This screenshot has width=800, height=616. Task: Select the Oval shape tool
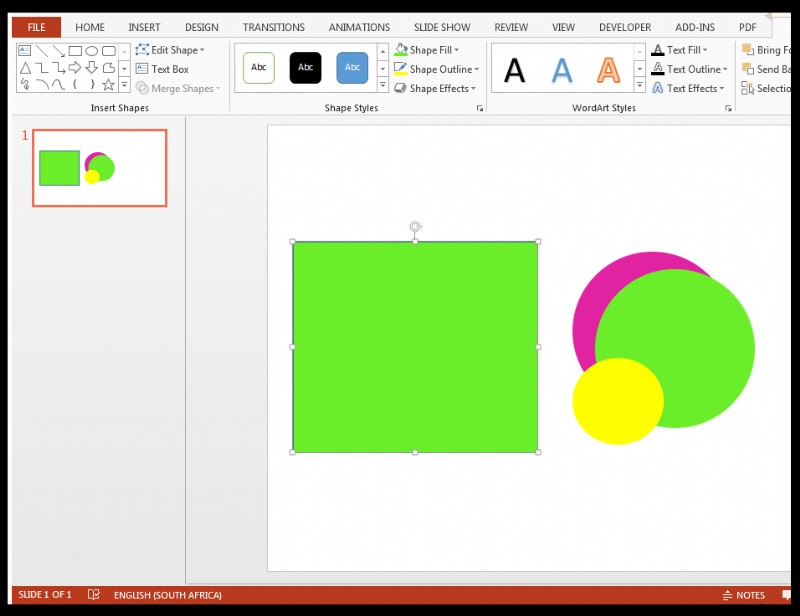92,50
